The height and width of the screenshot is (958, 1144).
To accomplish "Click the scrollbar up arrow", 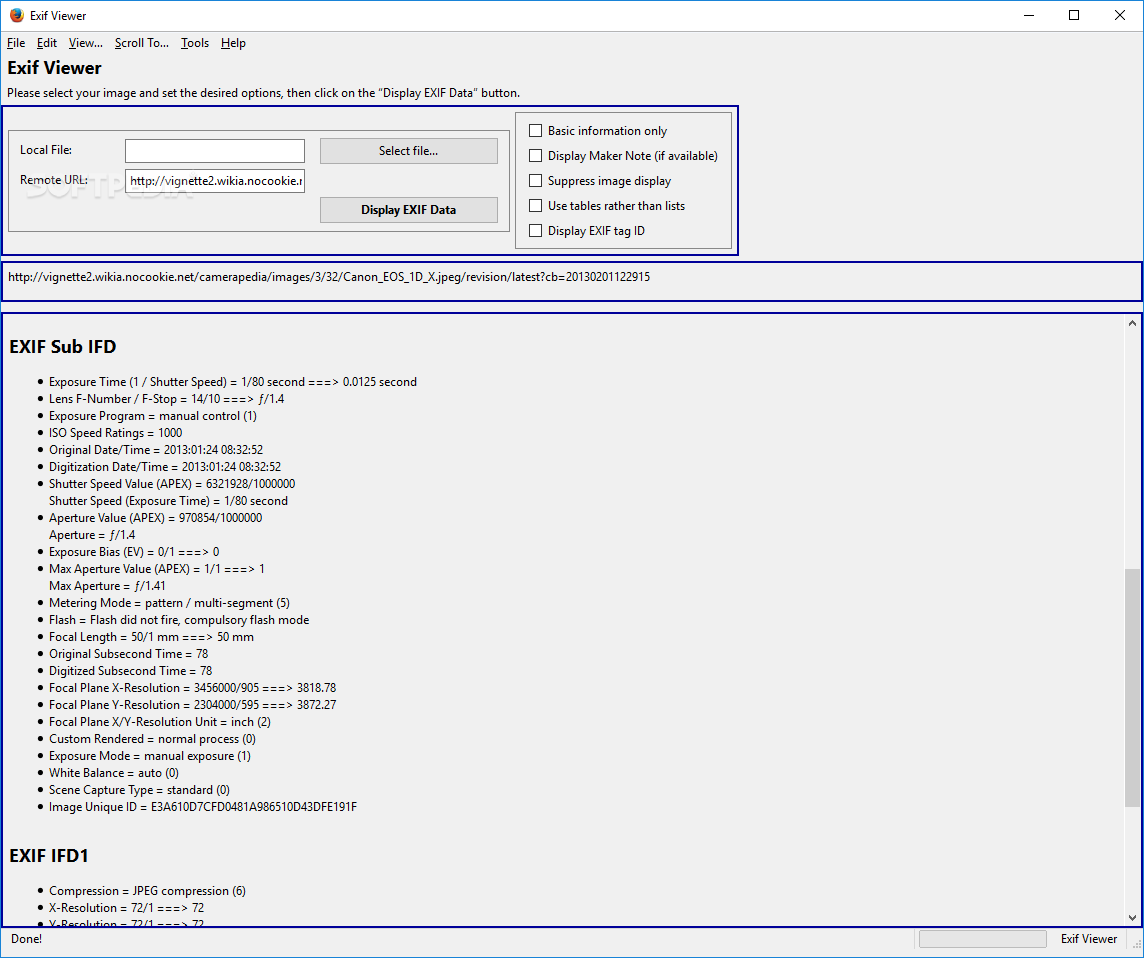I will (1132, 323).
